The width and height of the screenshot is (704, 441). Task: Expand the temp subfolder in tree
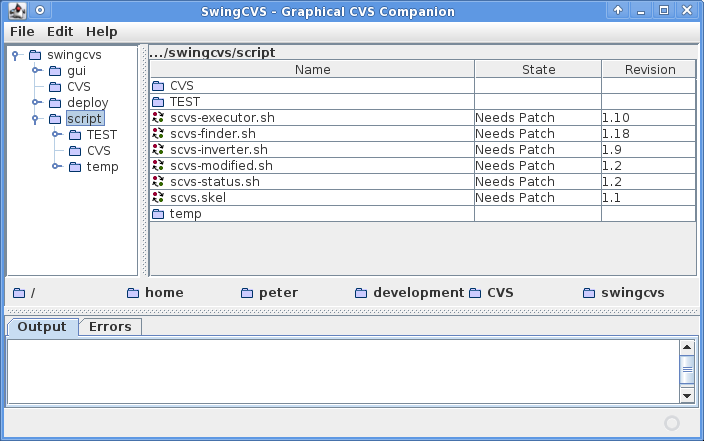coord(57,167)
